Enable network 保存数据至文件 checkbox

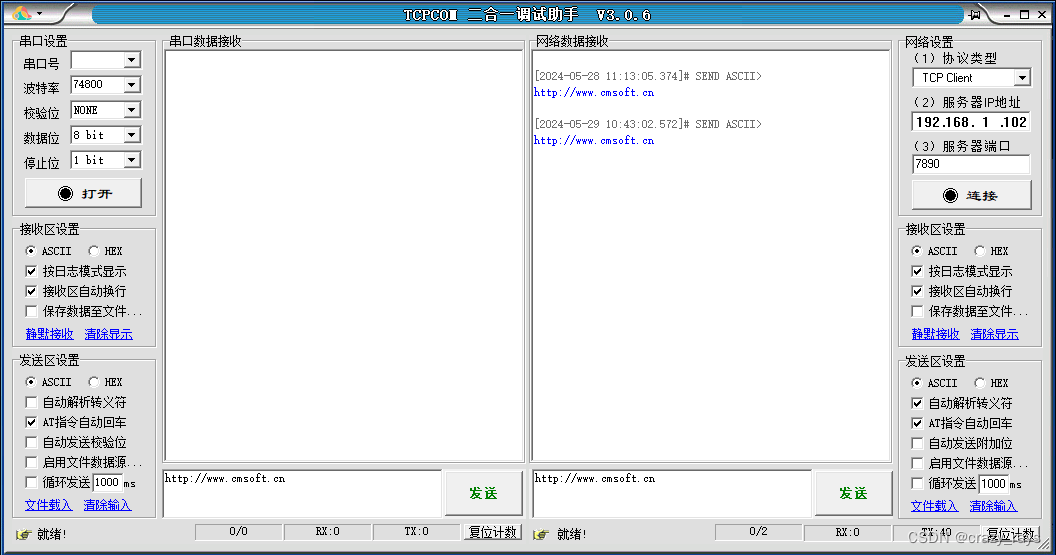(x=917, y=311)
